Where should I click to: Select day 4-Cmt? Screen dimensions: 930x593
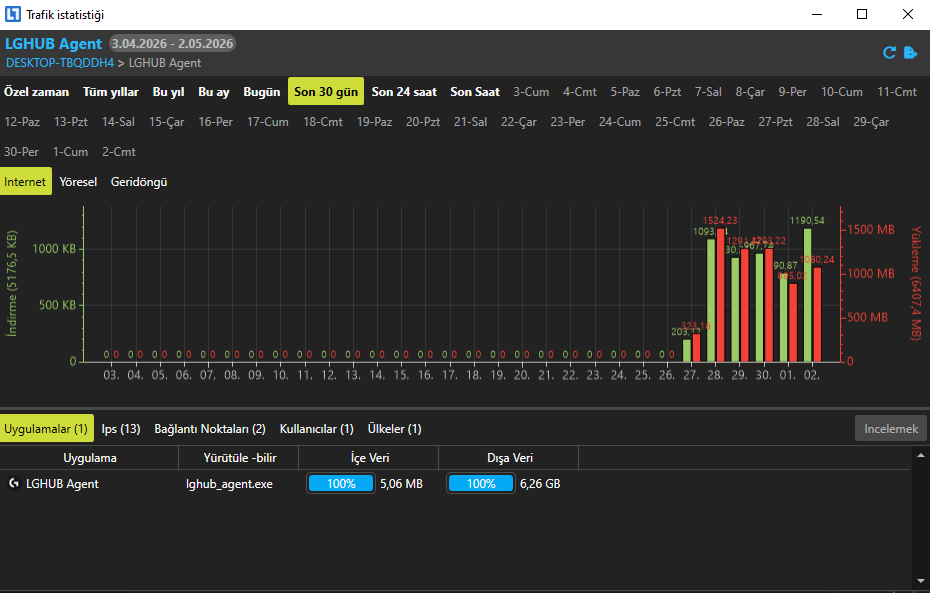[x=579, y=92]
